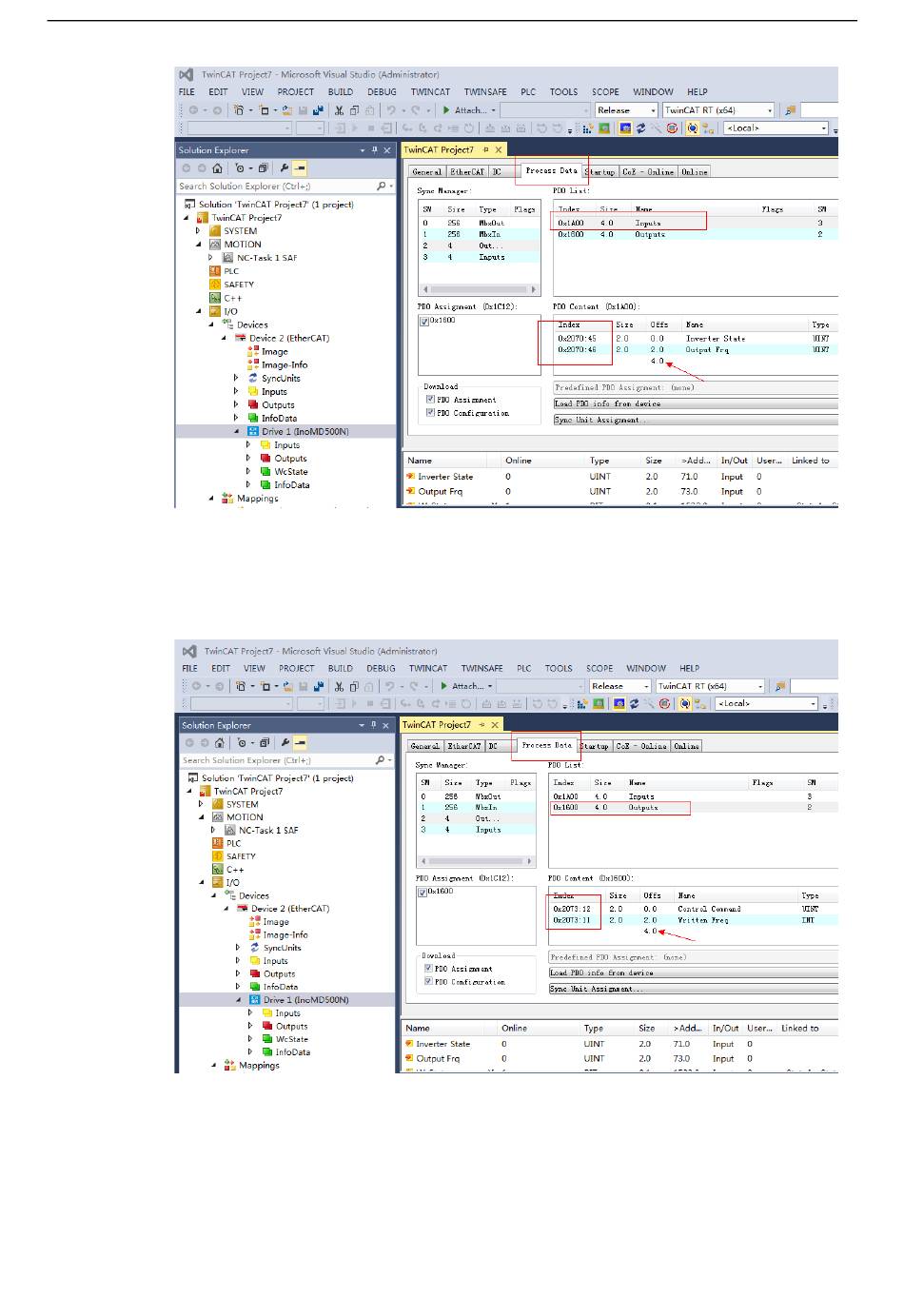This screenshot has height=1316, width=904.
Task: Click the Undo icon in the first screenshot's toolbar
Action: tap(390, 110)
